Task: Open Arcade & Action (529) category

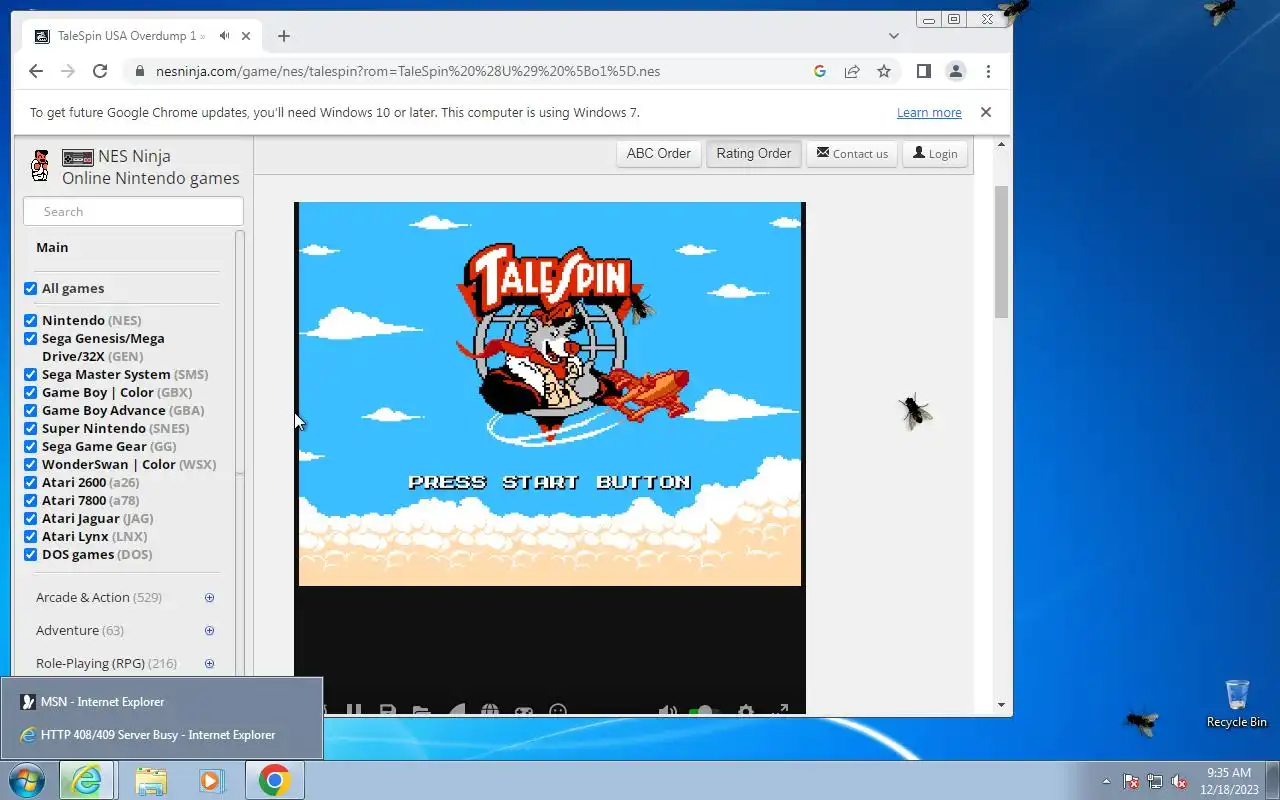Action: (x=99, y=597)
